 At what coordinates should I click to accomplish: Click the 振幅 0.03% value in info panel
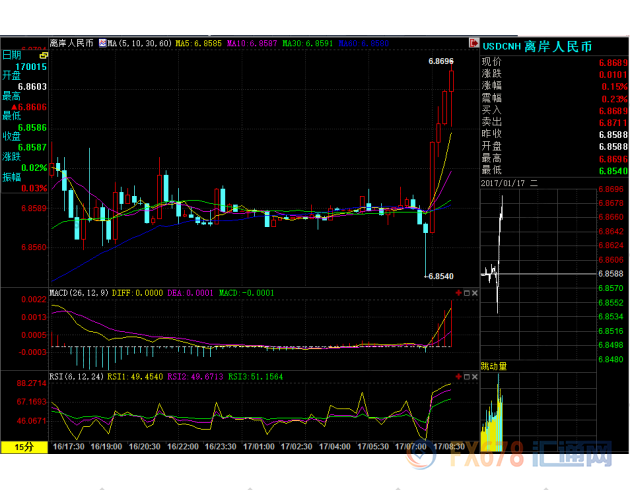[x=35, y=188]
